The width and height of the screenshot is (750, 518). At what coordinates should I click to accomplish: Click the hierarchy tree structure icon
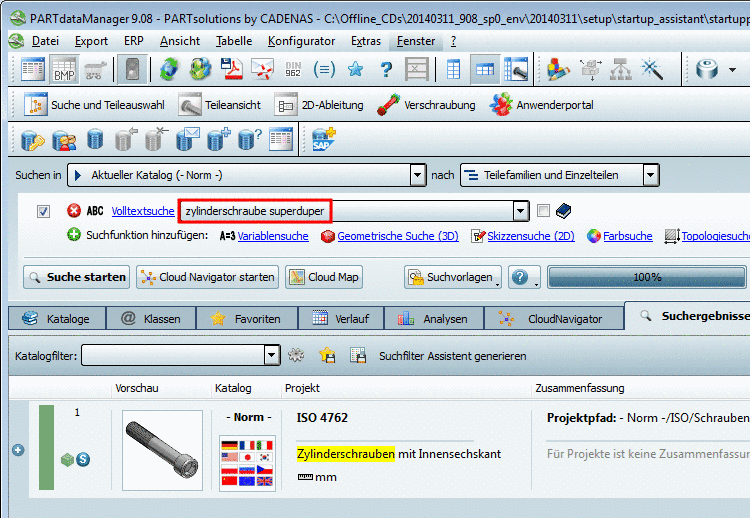coord(621,69)
